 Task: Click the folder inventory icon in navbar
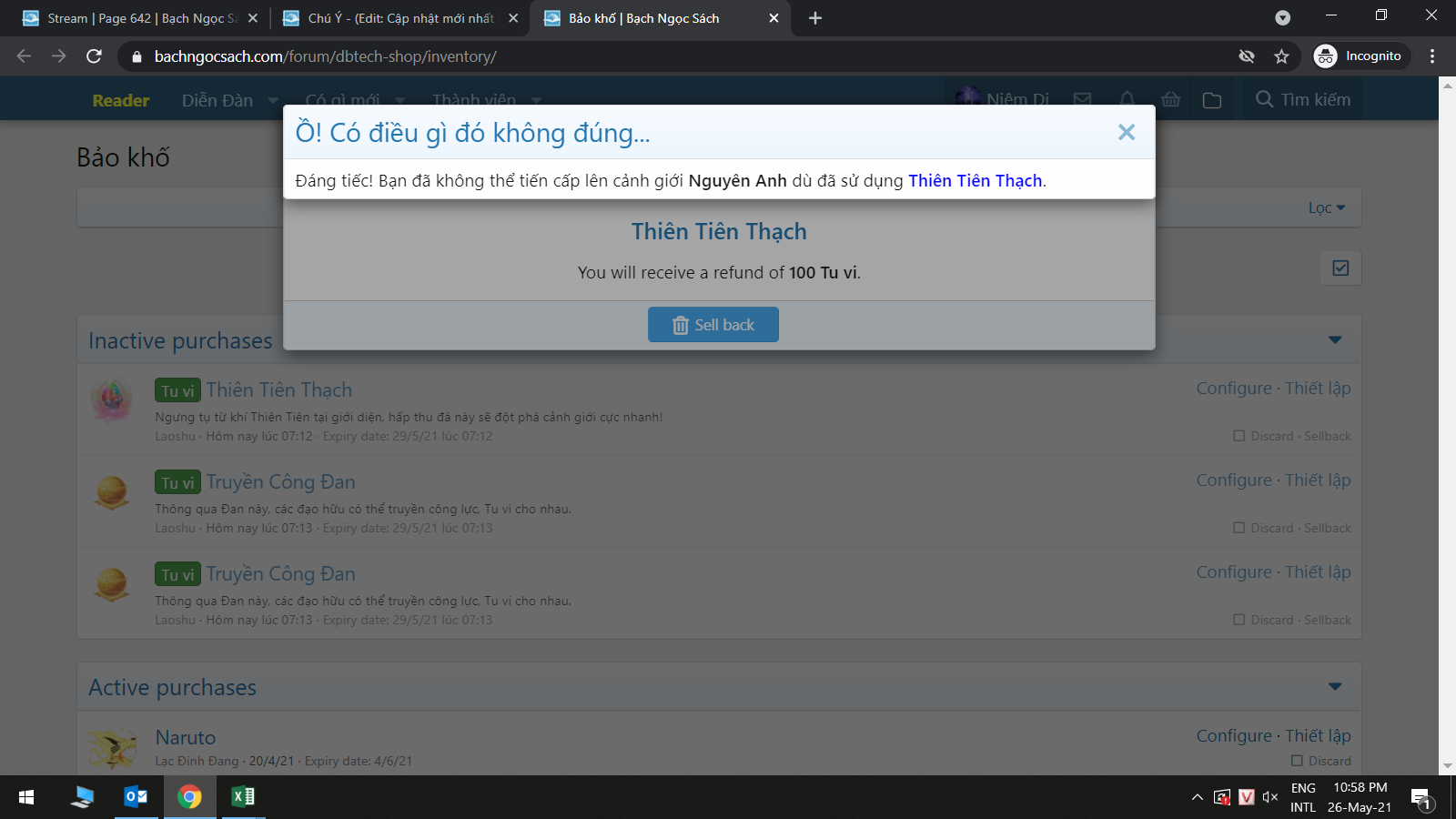coord(1212,100)
